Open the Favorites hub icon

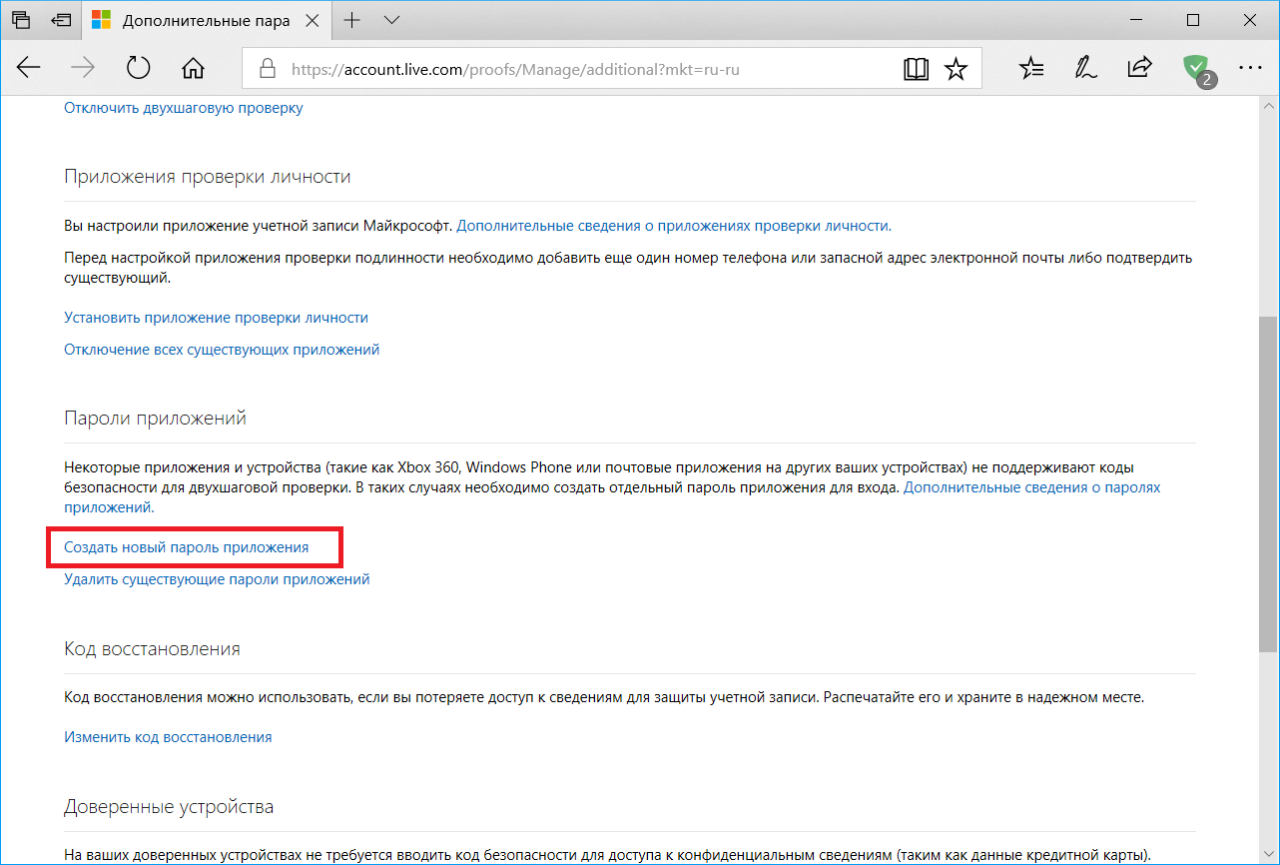tap(1031, 68)
